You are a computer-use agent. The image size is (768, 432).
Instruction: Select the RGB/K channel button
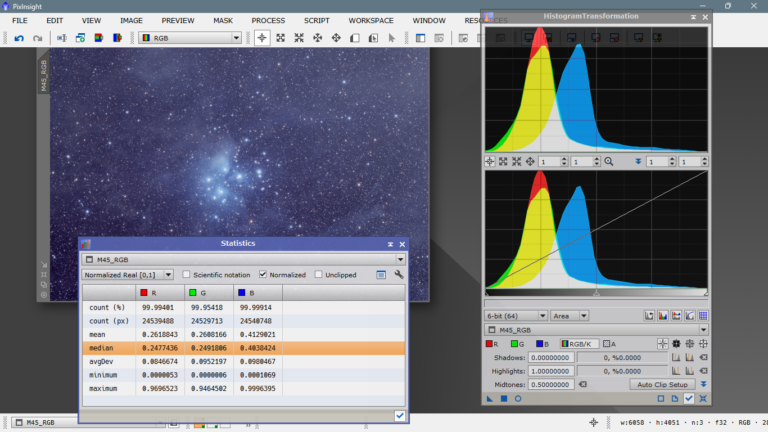[578, 343]
